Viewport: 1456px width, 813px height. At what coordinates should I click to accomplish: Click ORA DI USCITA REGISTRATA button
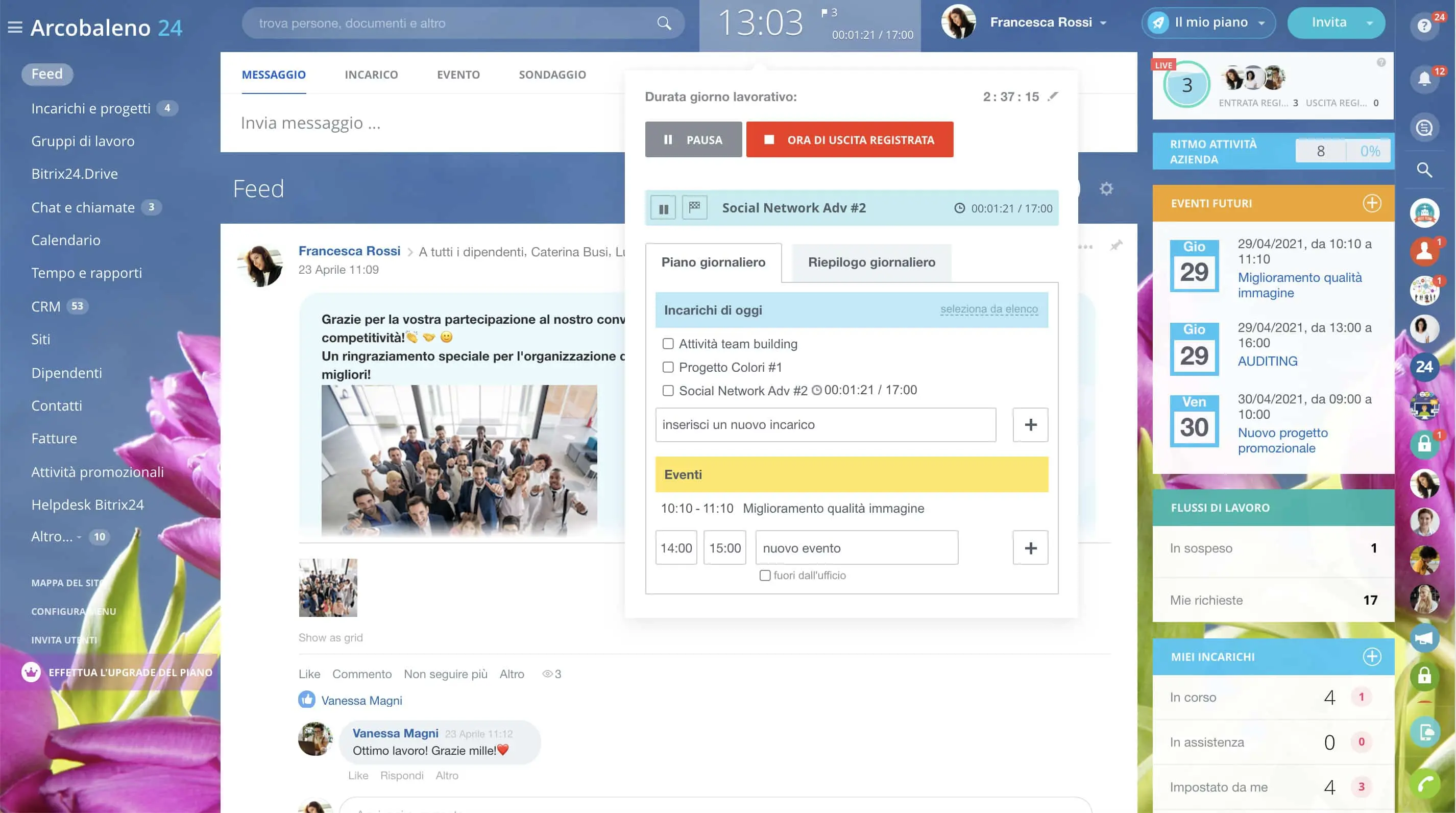(850, 139)
